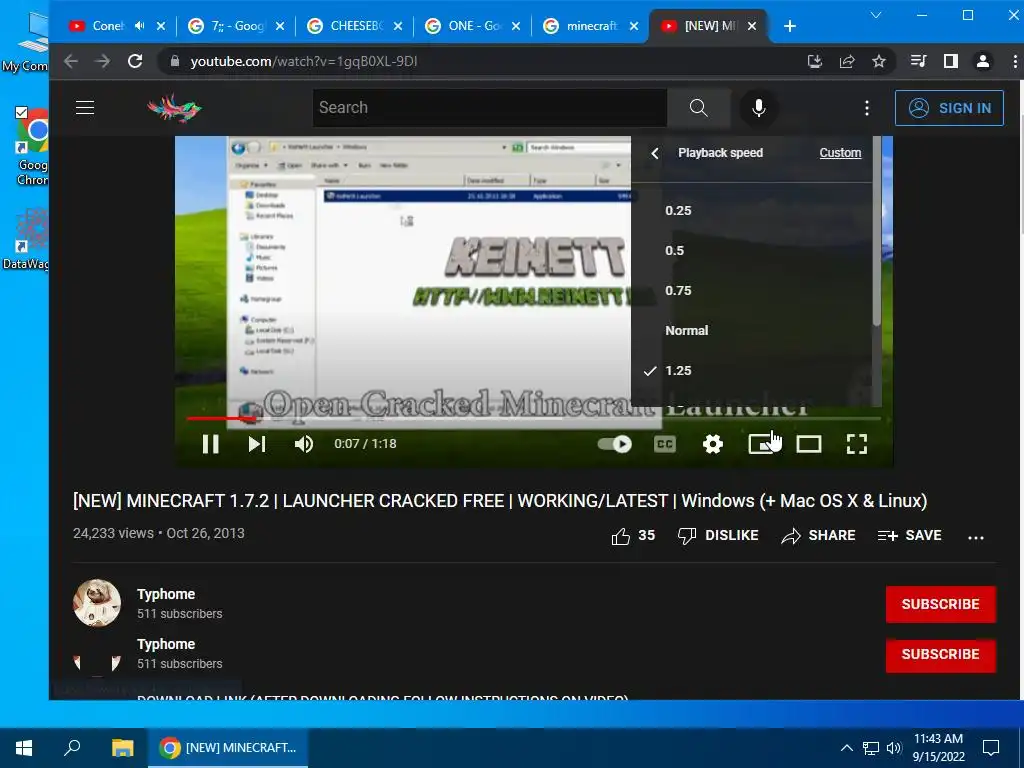Click the DISLIKE button
This screenshot has height=768, width=1024.
(718, 536)
